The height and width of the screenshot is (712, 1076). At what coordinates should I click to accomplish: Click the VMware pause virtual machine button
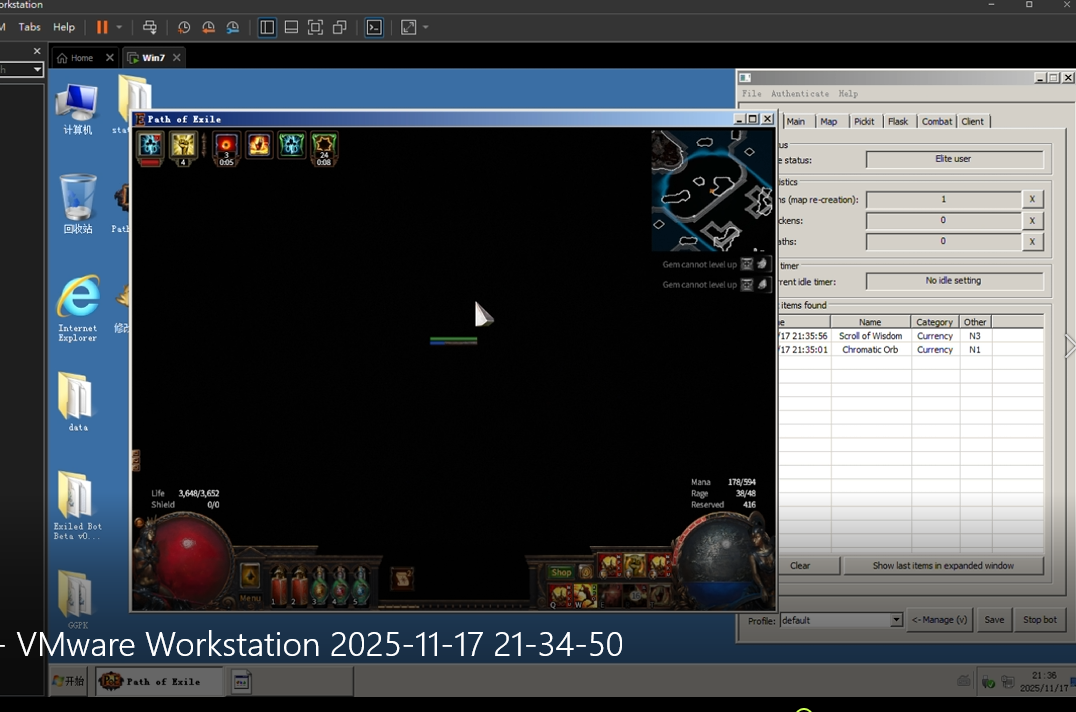102,27
